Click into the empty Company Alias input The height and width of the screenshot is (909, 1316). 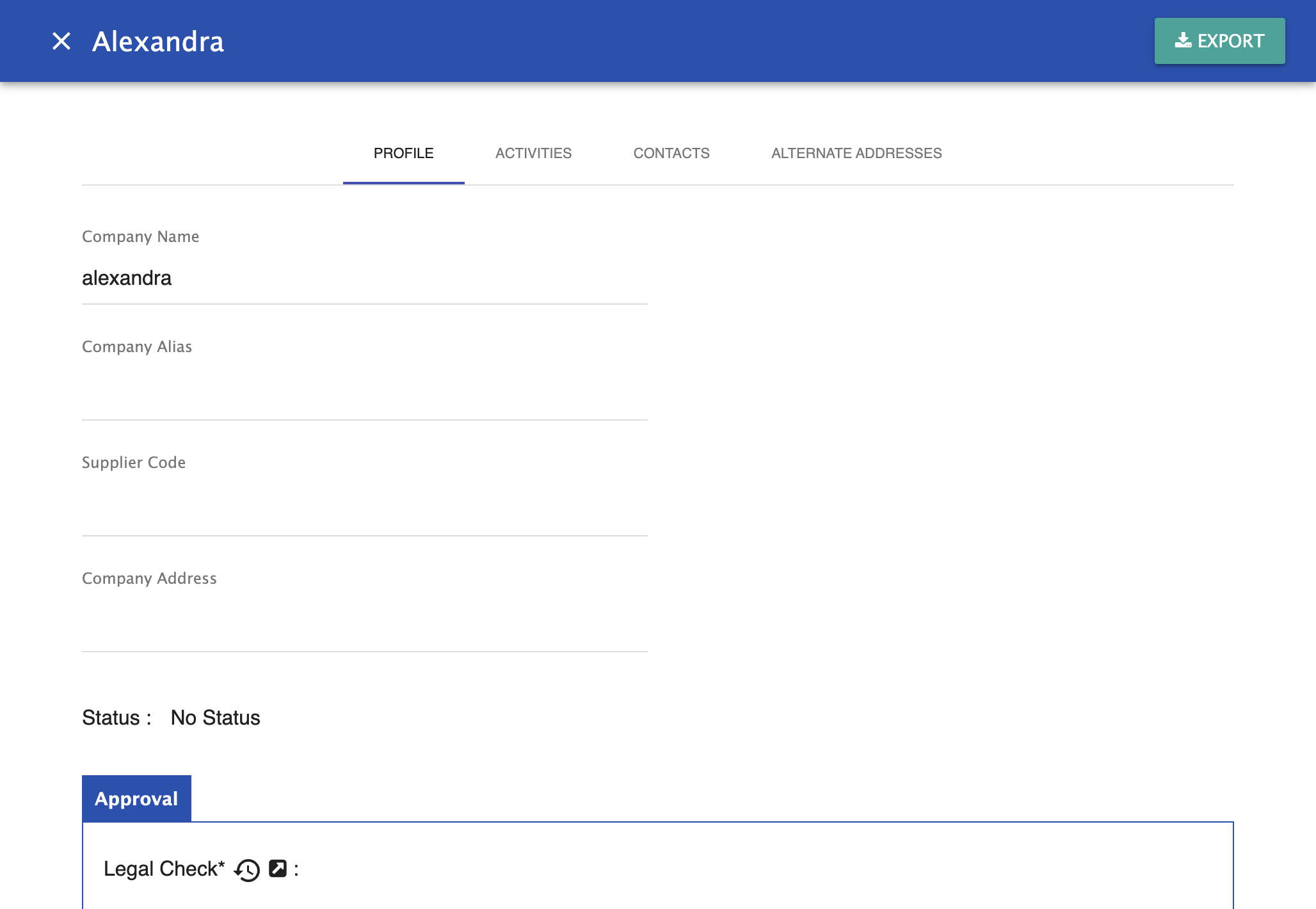[365, 392]
